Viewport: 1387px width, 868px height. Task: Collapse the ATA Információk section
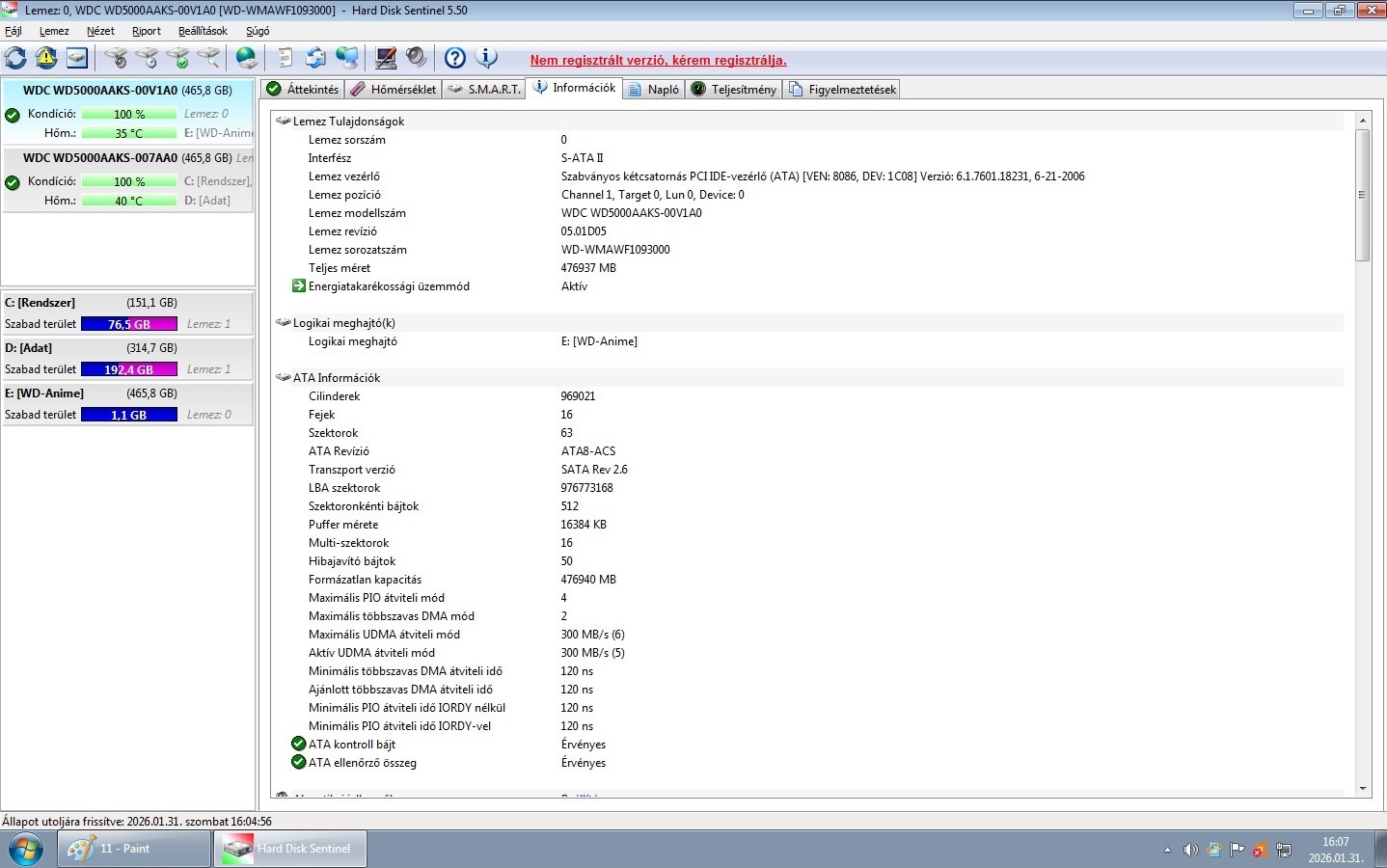pyautogui.click(x=284, y=378)
